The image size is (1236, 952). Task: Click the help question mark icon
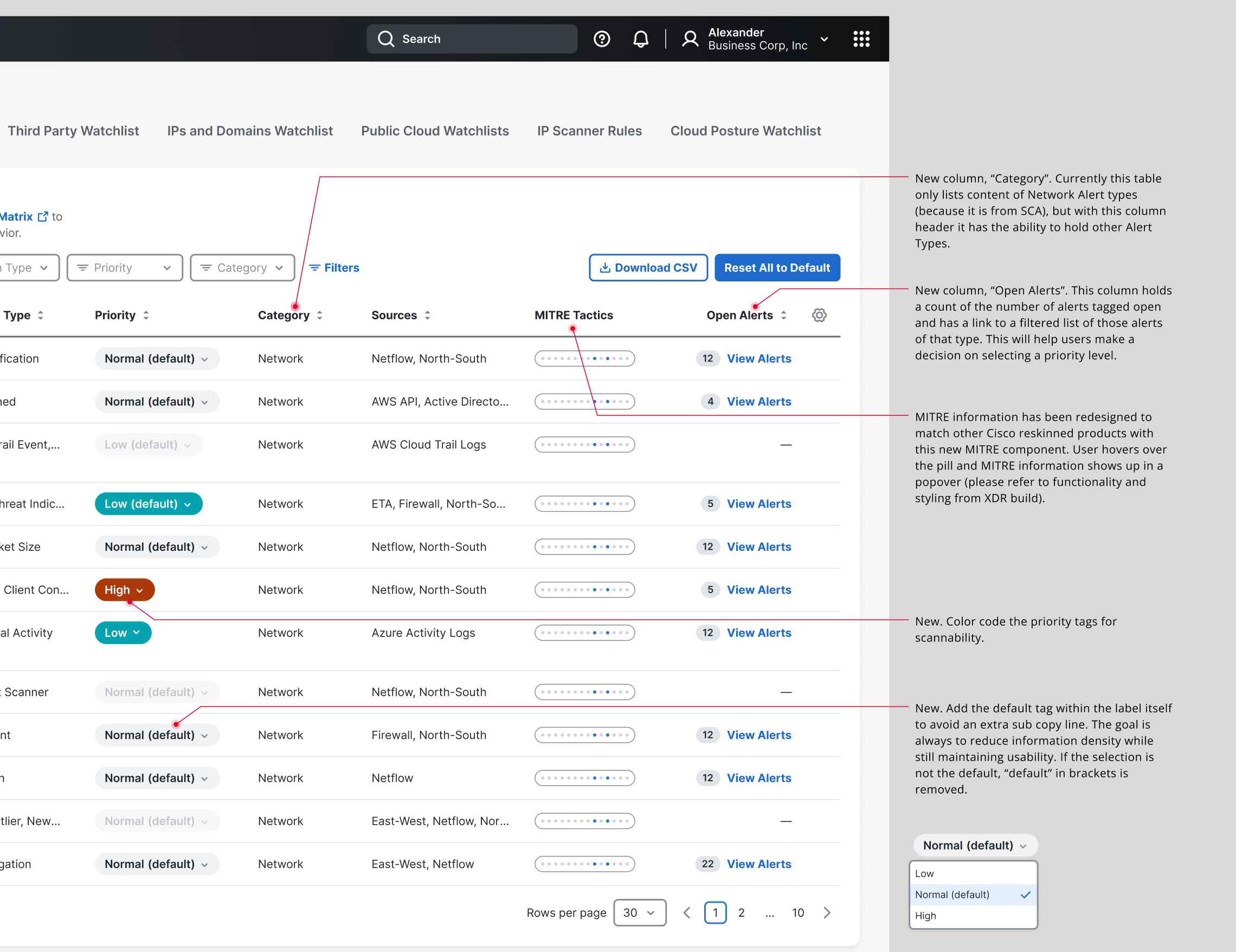pyautogui.click(x=602, y=39)
